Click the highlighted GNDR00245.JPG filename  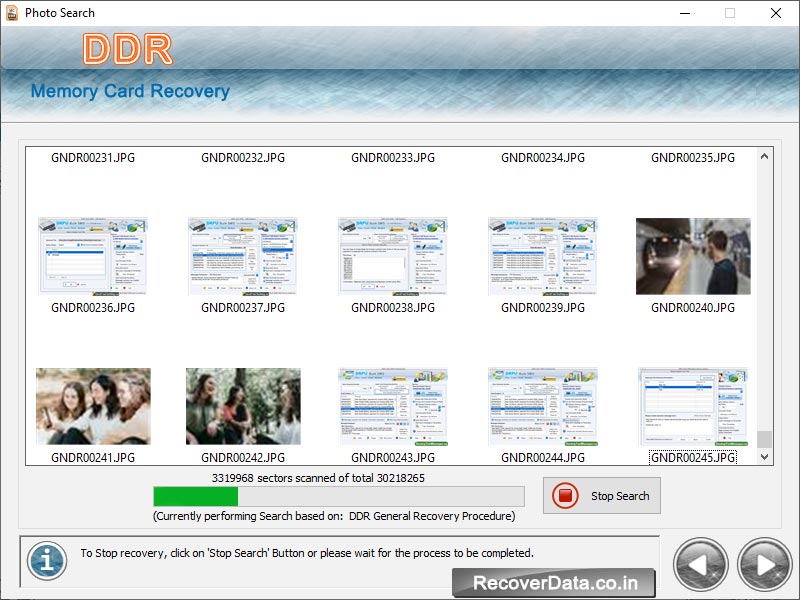[x=693, y=458]
